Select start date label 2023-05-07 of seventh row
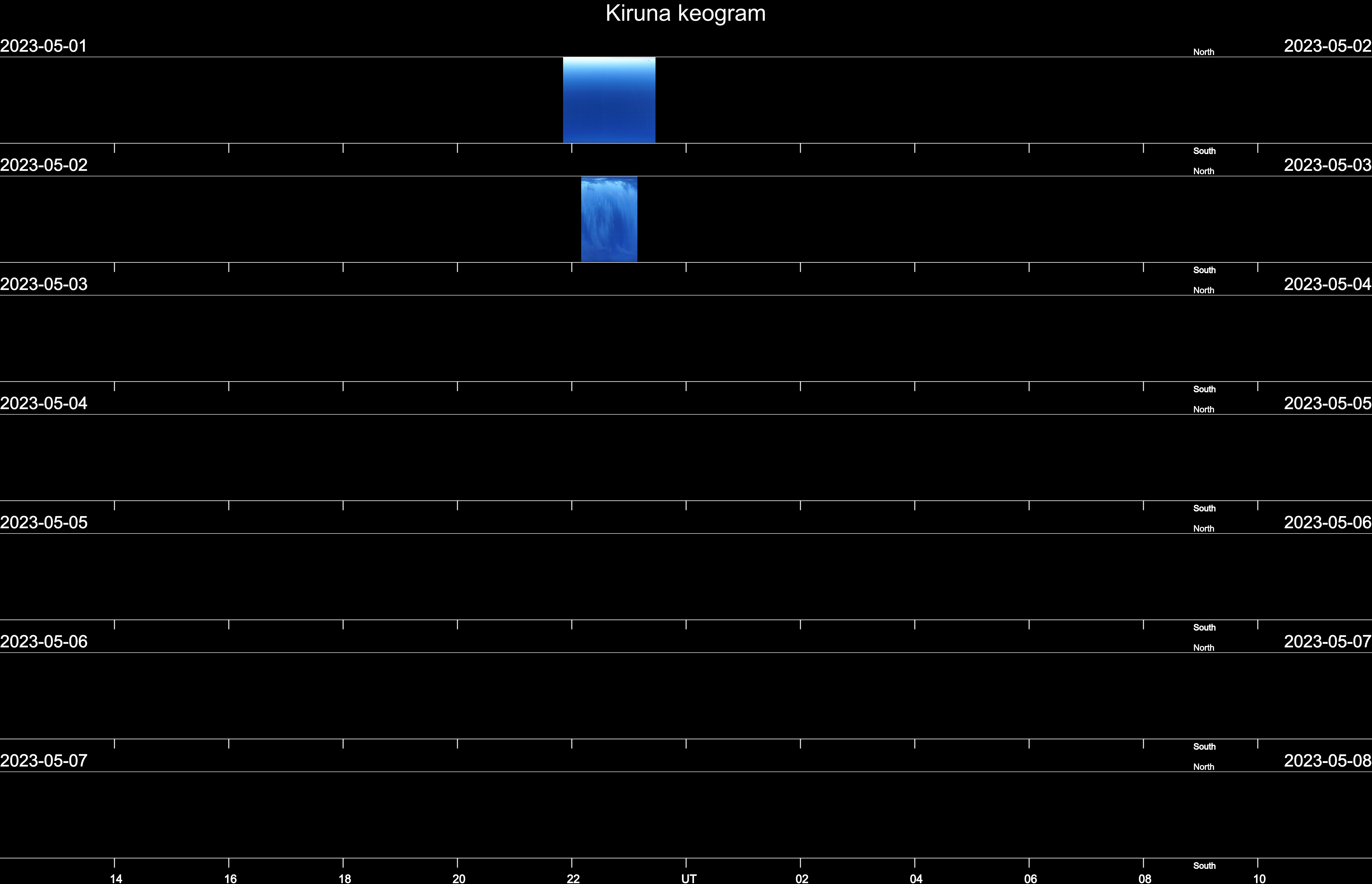The width and height of the screenshot is (1372, 884). coord(44,761)
